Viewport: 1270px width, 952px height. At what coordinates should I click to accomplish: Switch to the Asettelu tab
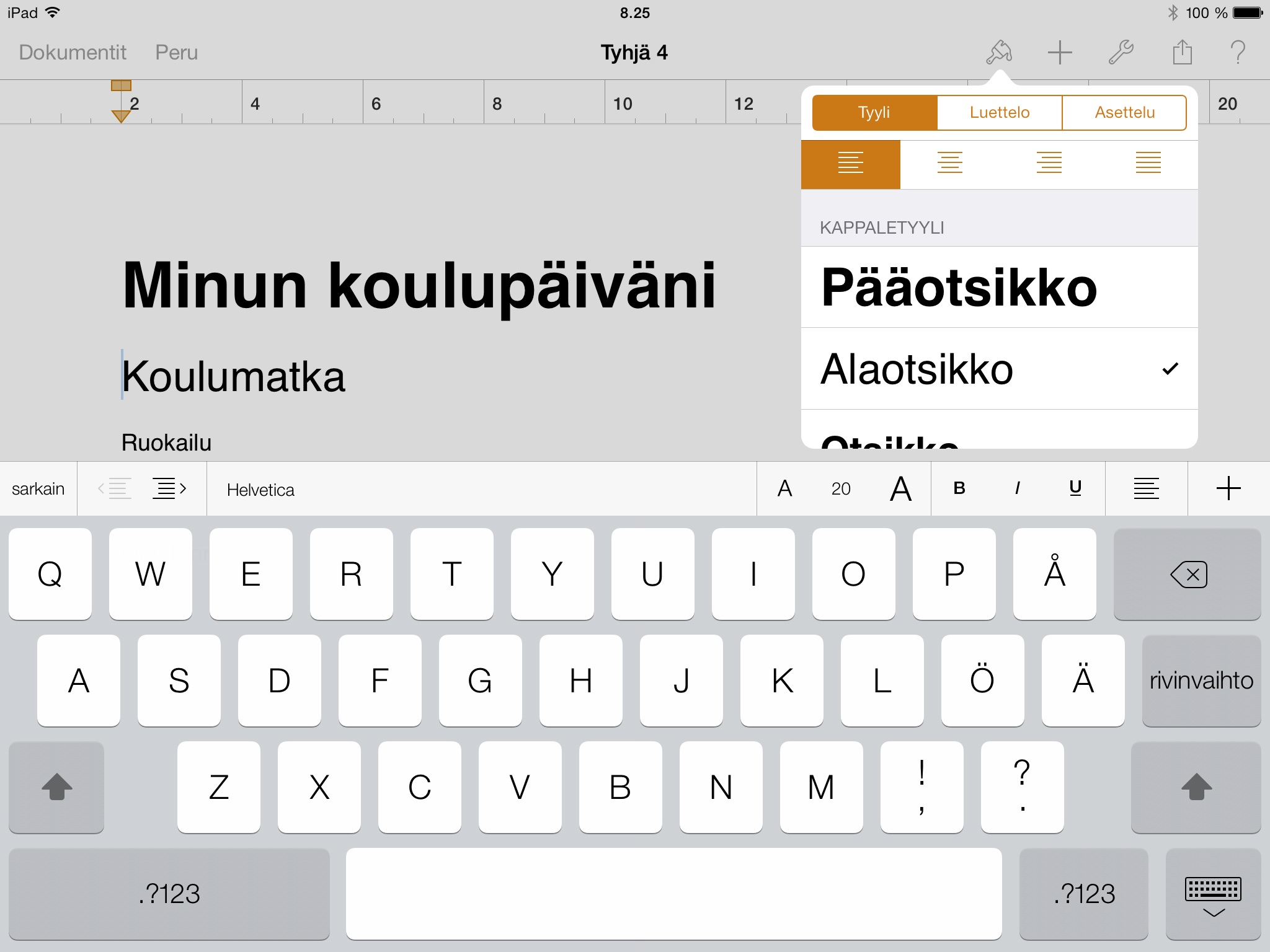tap(1124, 113)
